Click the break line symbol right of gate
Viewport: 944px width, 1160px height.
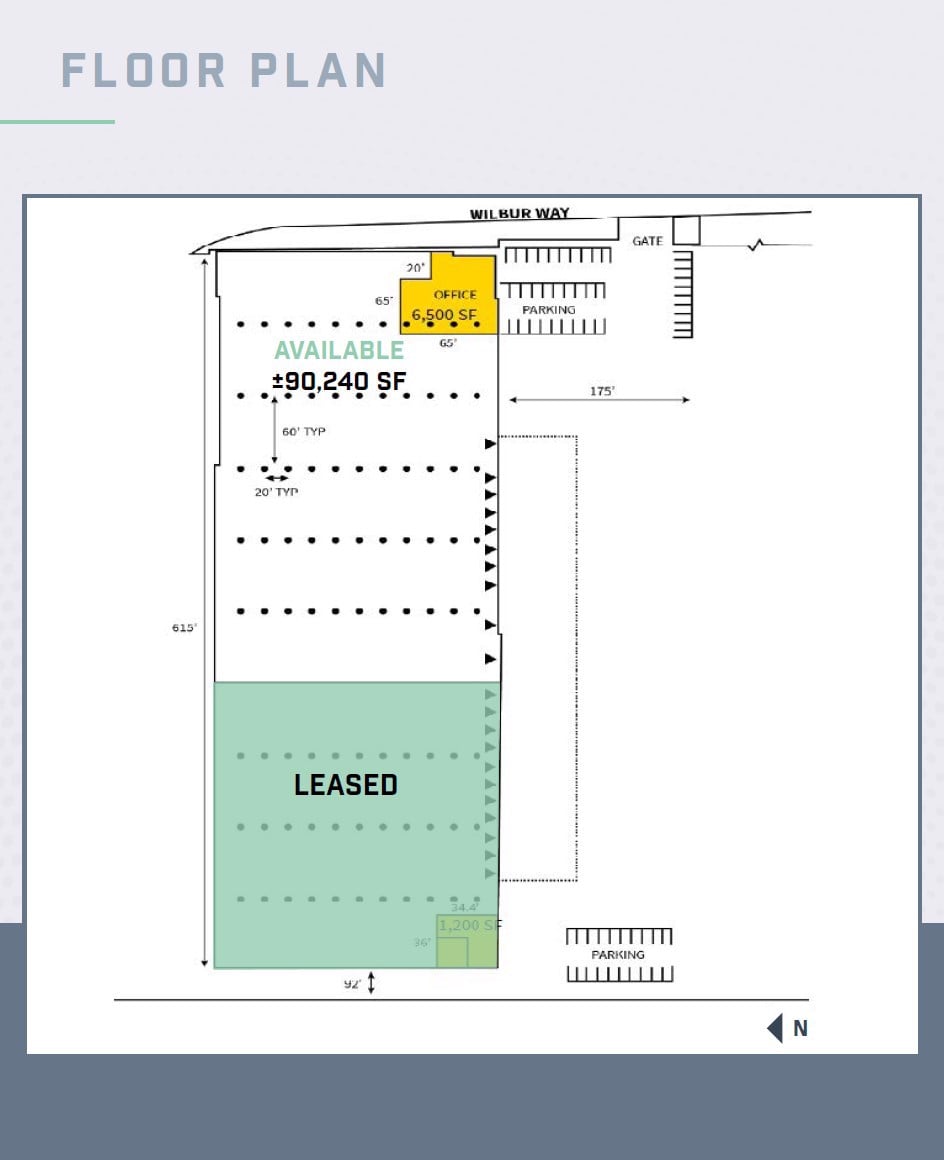click(x=758, y=244)
